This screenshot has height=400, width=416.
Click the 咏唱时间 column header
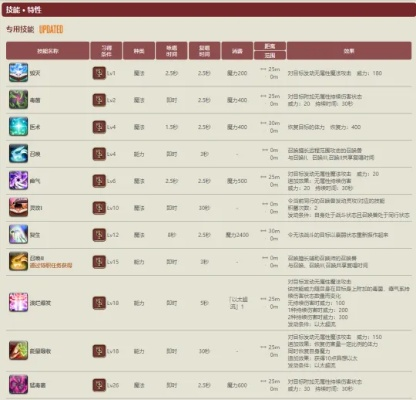171,51
